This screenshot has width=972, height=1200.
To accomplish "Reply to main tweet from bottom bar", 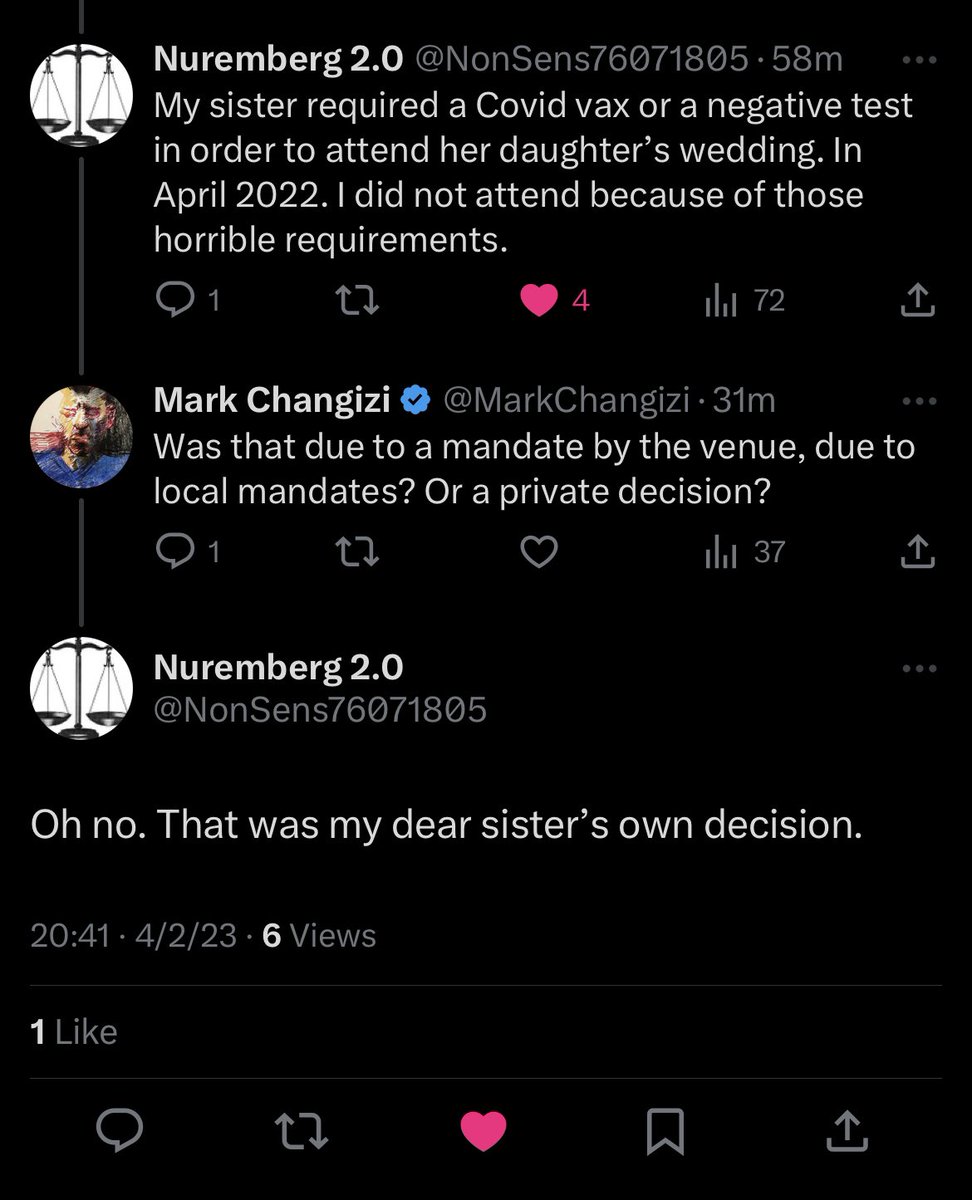I will (120, 1131).
